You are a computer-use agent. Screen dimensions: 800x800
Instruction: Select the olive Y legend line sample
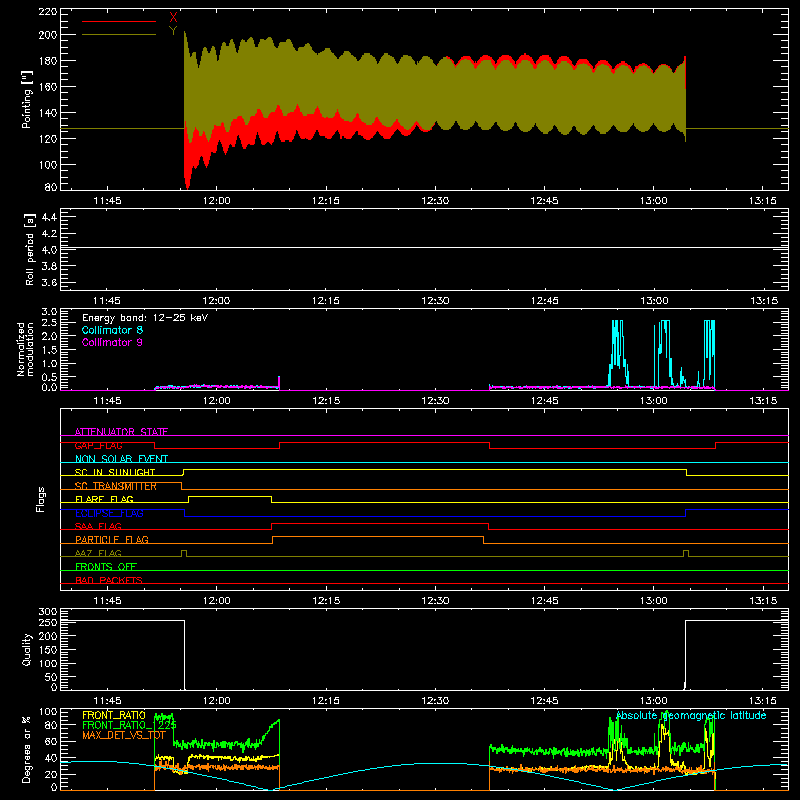(119, 35)
